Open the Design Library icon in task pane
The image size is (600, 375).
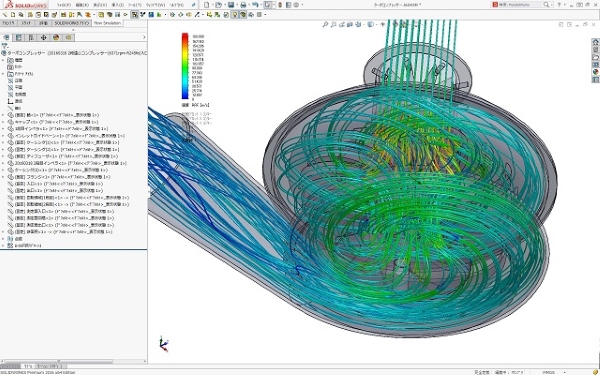[x=595, y=50]
